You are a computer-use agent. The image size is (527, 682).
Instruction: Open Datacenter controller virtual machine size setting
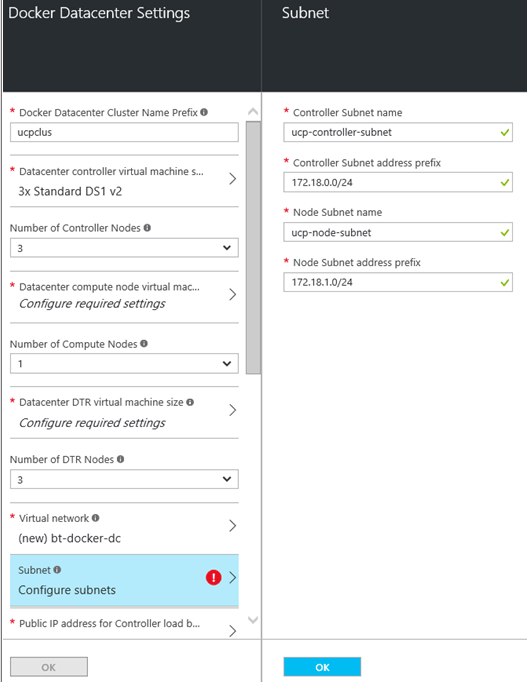click(124, 181)
